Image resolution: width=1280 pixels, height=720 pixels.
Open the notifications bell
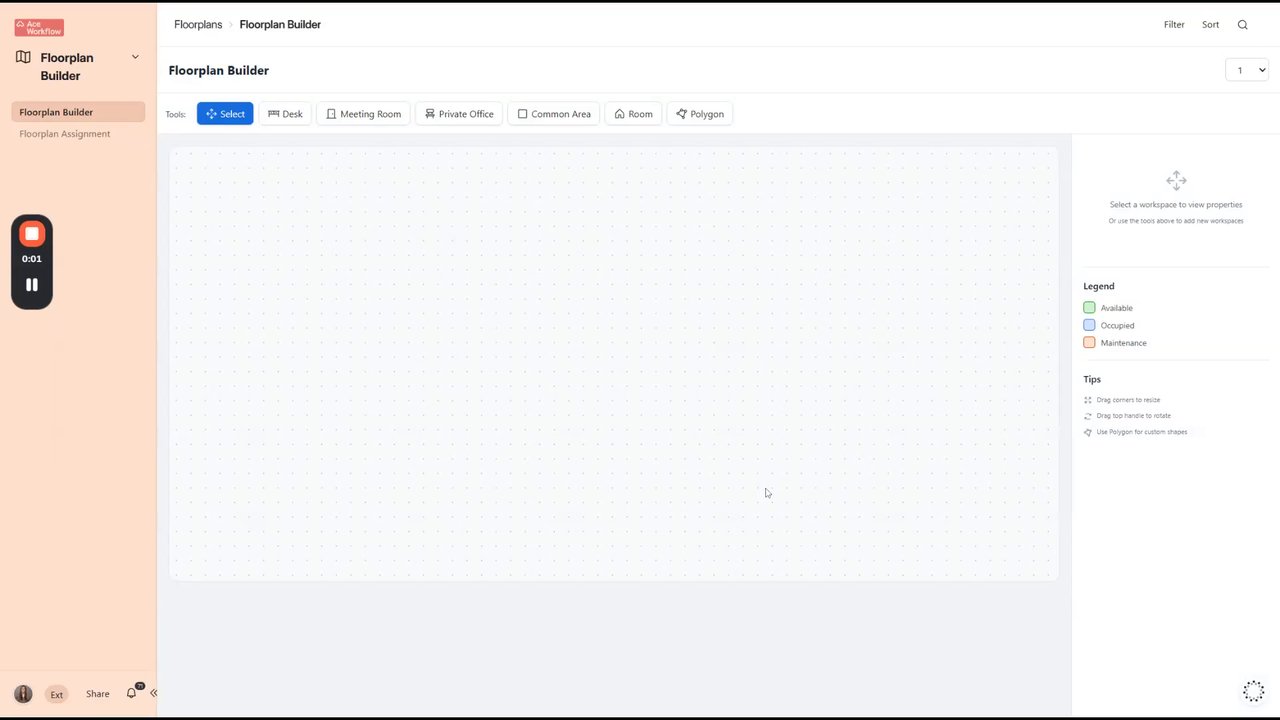coord(131,693)
